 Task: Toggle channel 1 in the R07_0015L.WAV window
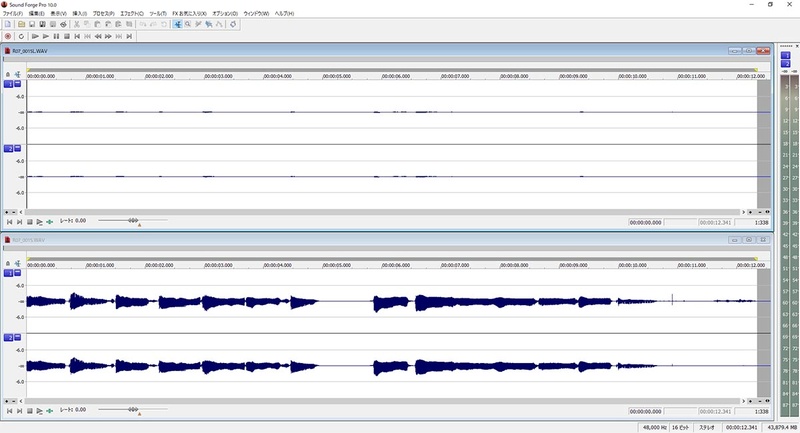(x=9, y=84)
